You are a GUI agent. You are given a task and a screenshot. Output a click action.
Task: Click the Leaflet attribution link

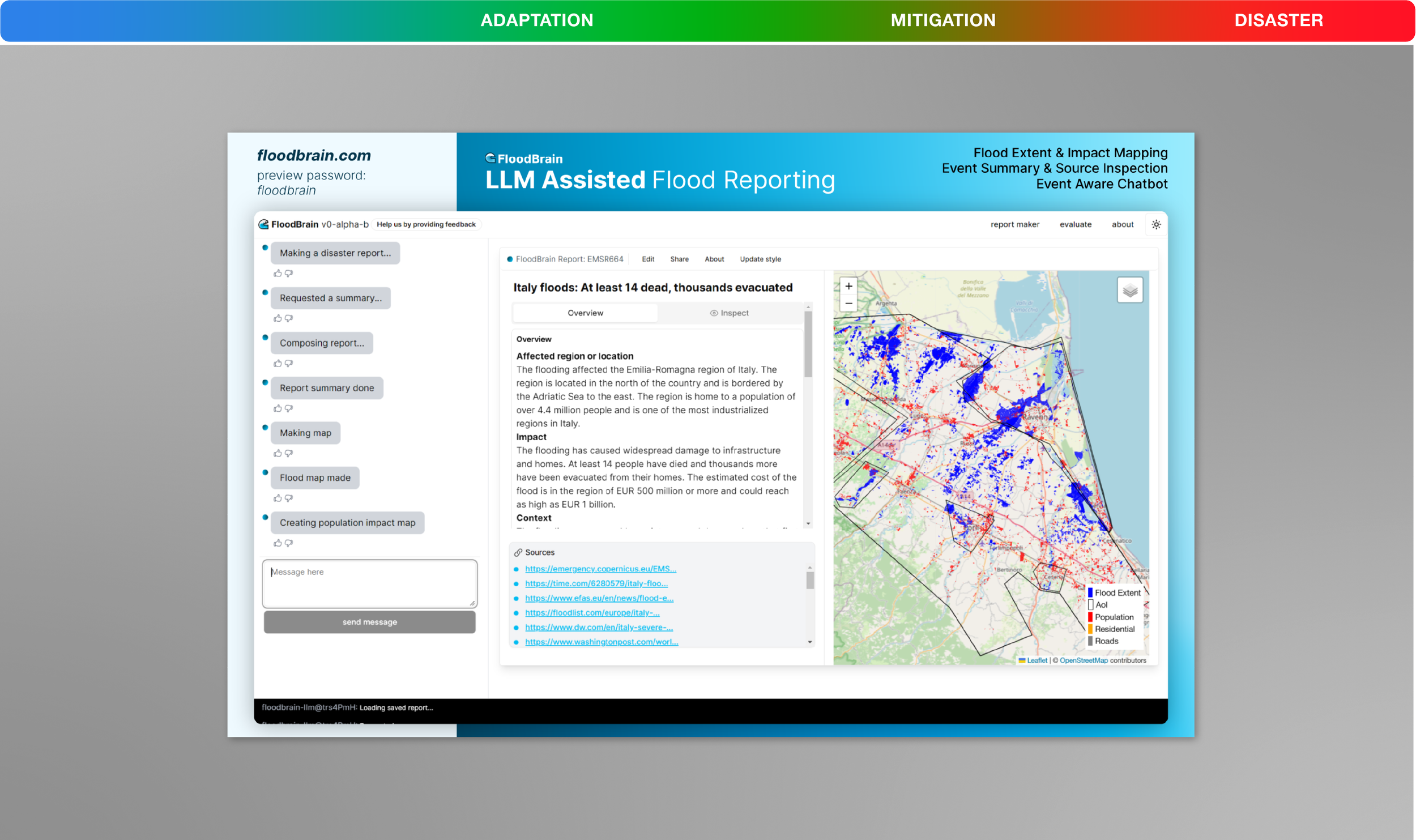1037,660
